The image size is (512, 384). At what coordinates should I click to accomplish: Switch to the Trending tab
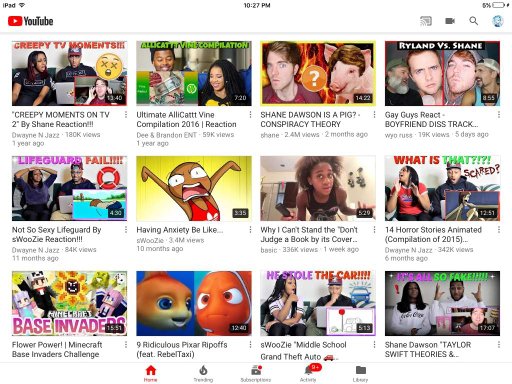tap(203, 373)
